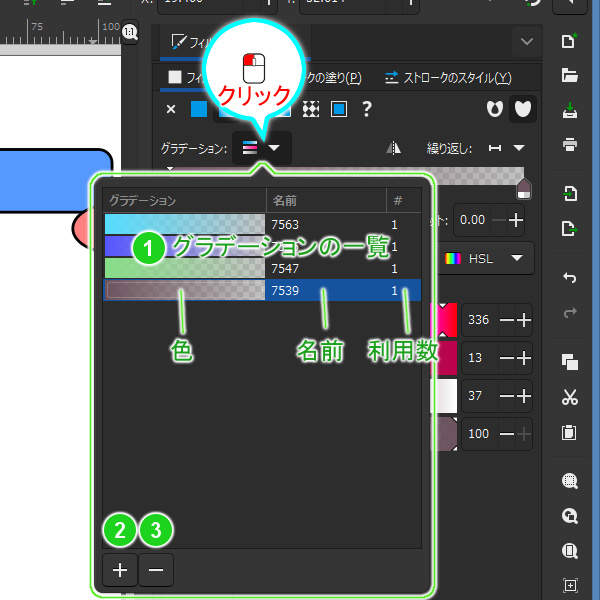
Task: Click the alpha slider beside value 100
Action: tap(445, 434)
